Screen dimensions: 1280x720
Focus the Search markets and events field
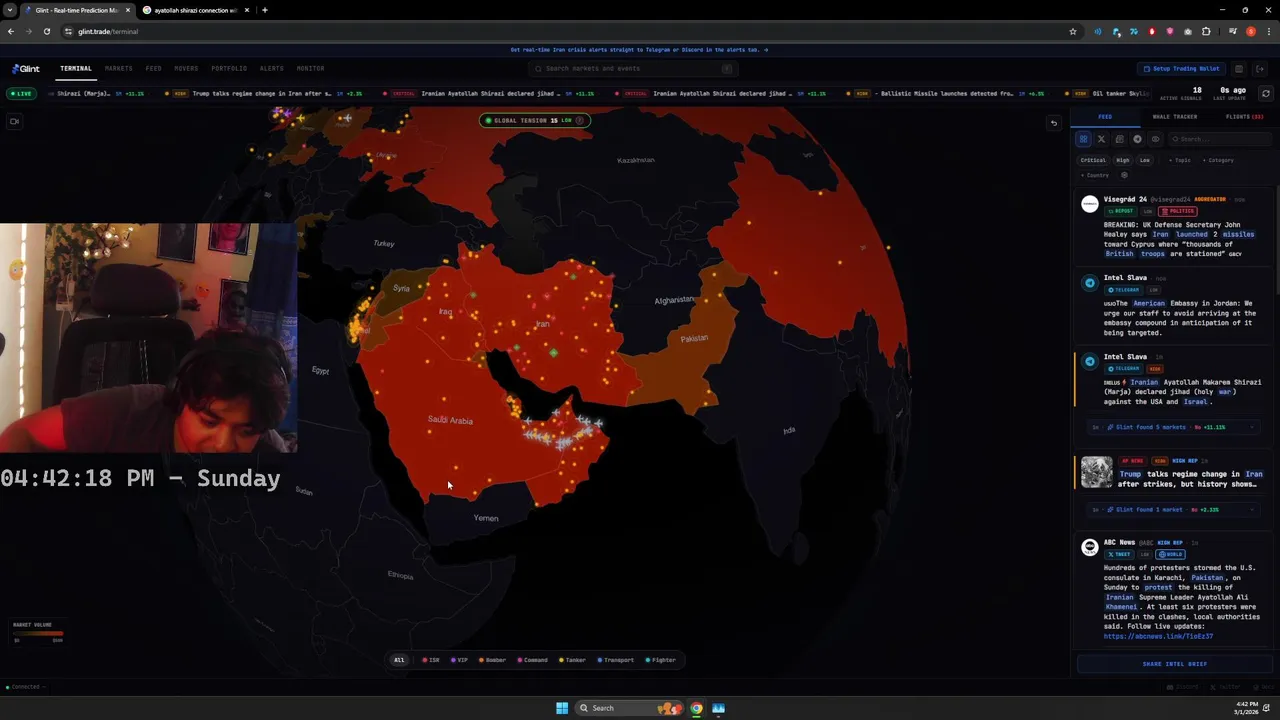[634, 69]
